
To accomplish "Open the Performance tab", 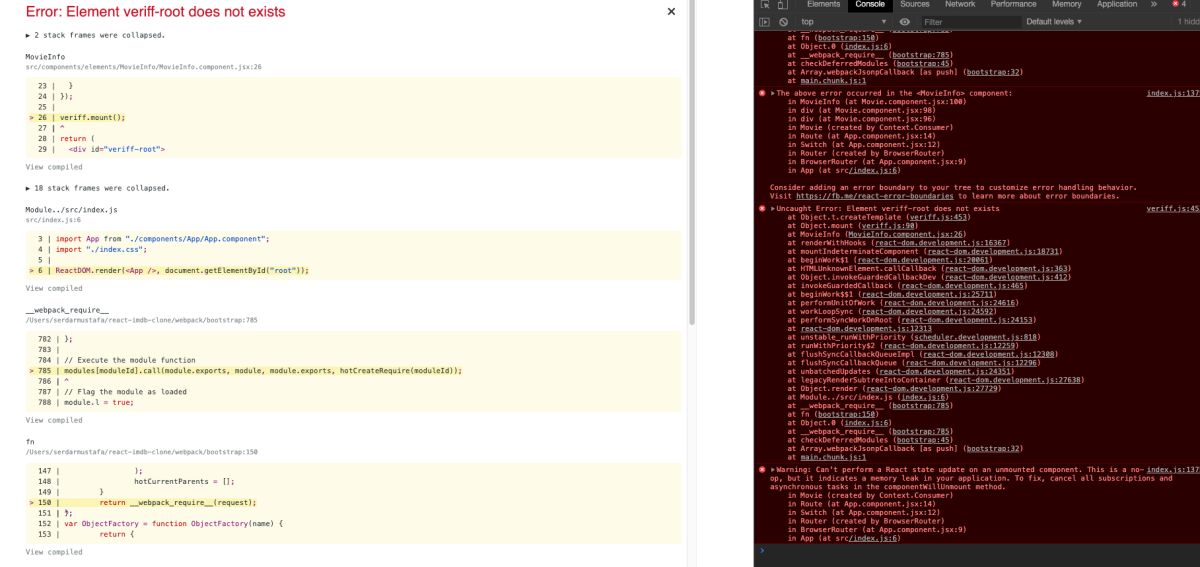I will pos(1013,4).
